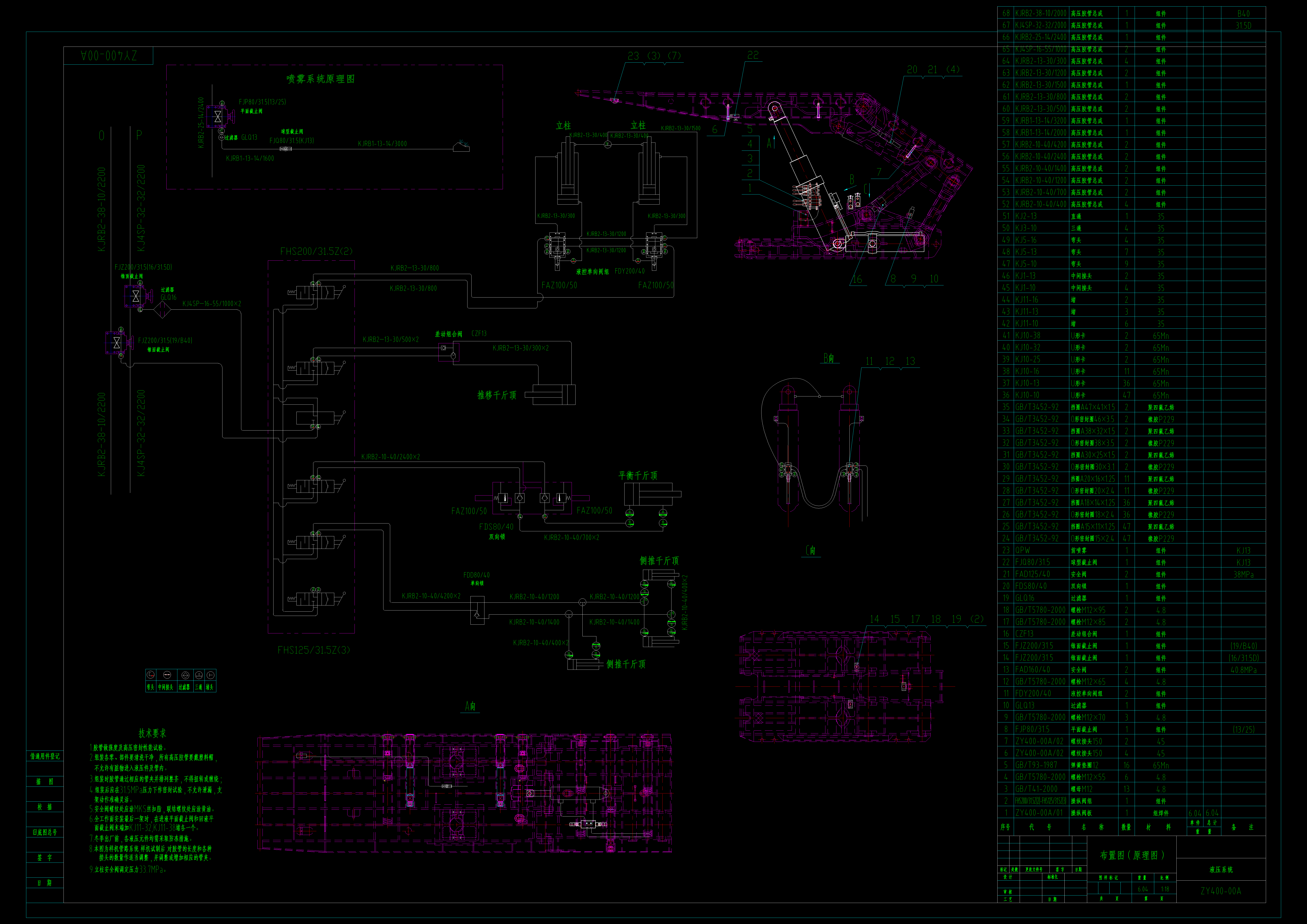Screen dimensions: 1307x924
Task: Click the KJRB2-13-30/500×2 hose label
Action: point(391,339)
